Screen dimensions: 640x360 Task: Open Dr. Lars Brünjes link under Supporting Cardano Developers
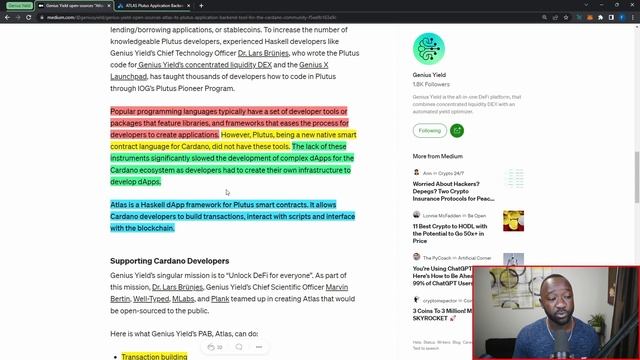[x=178, y=287]
